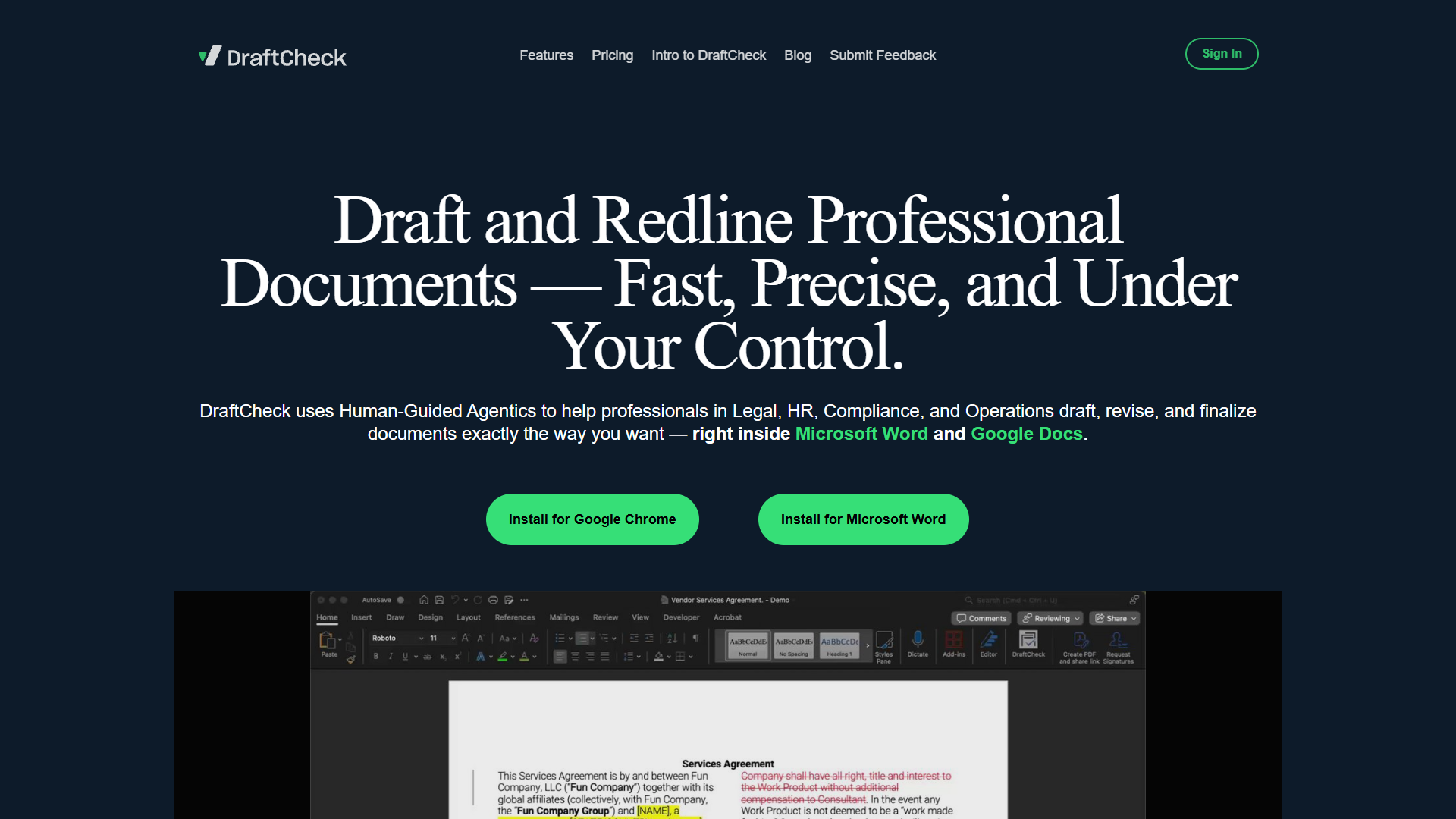This screenshot has height=819, width=1456.
Task: Open the Editor pen icon
Action: coord(989,639)
